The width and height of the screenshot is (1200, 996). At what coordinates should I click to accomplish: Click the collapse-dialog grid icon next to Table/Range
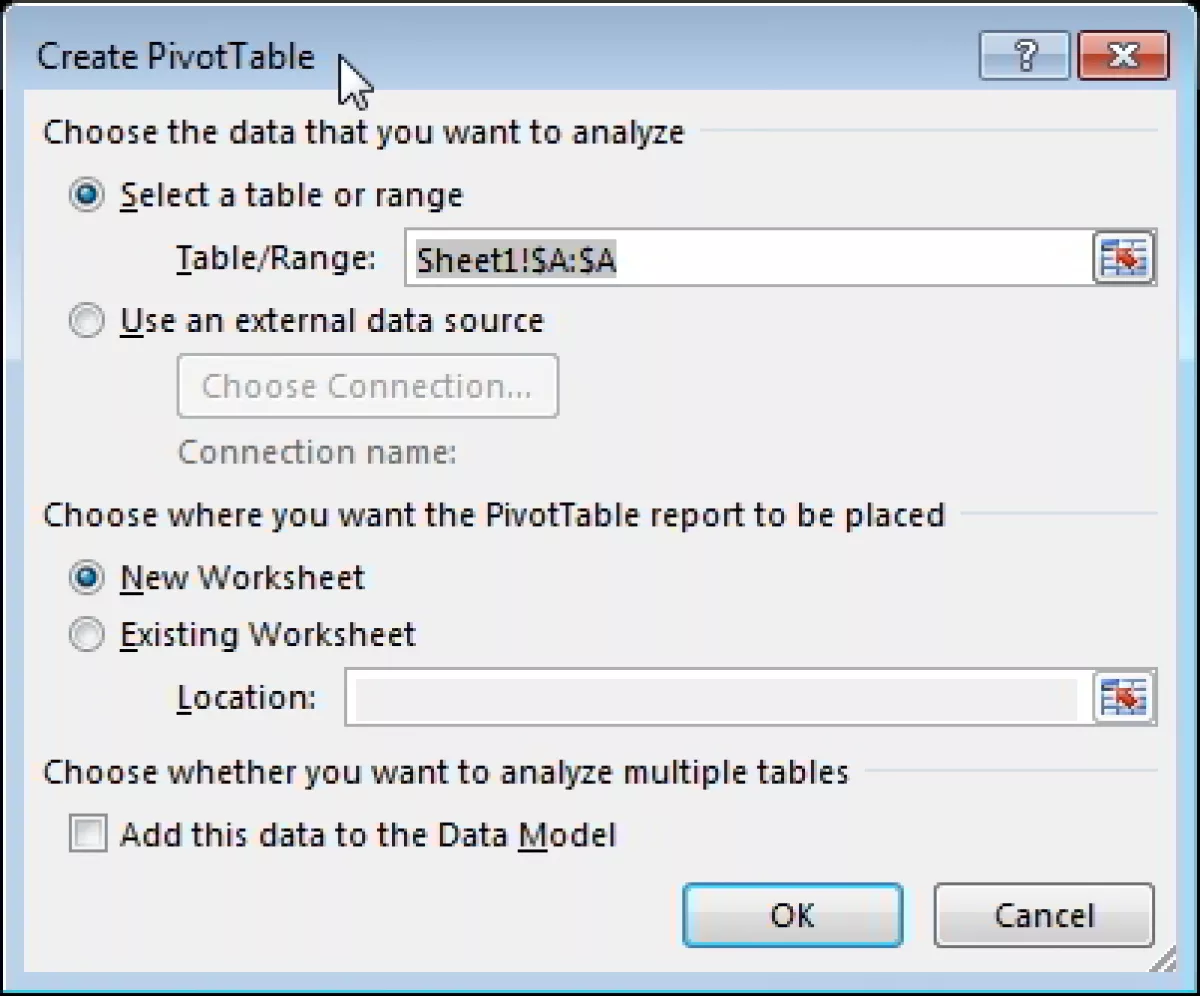pos(1124,257)
